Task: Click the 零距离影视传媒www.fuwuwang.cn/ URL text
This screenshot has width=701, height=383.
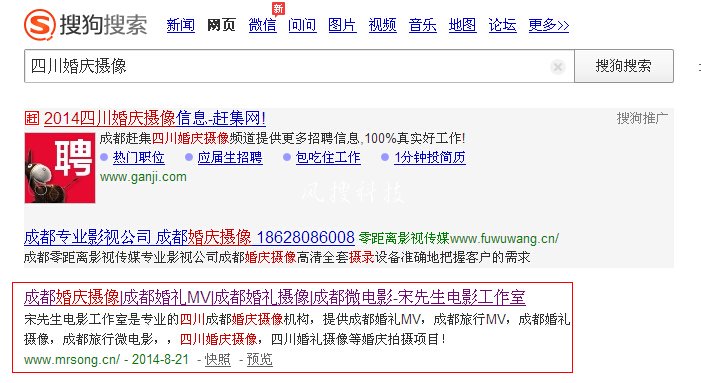Action: point(459,238)
